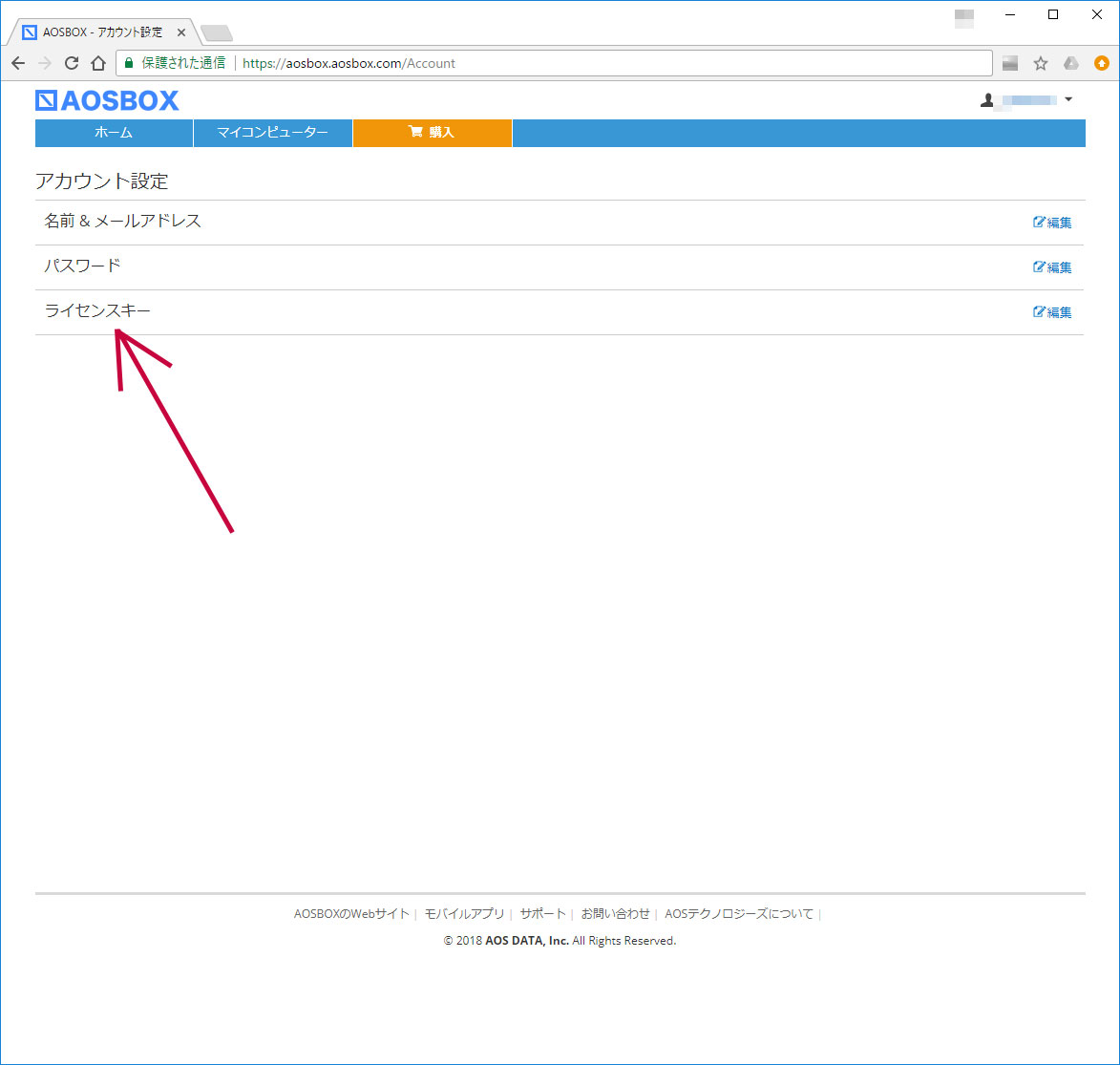
Task: Reload the page with refresh icon
Action: coord(72,63)
